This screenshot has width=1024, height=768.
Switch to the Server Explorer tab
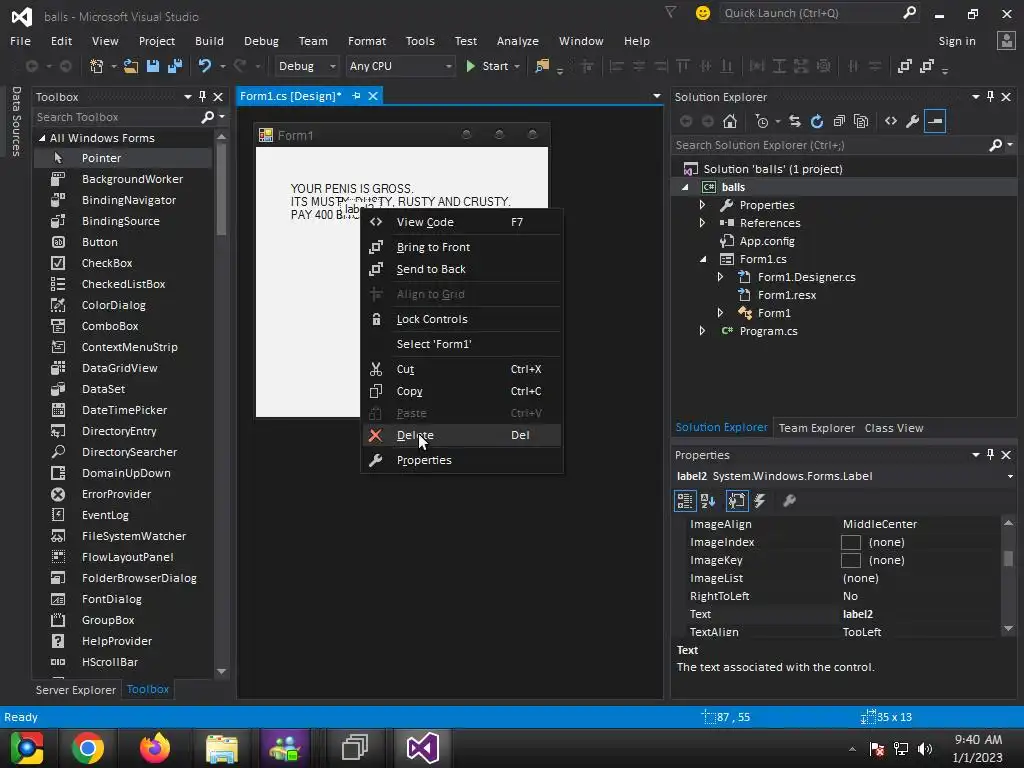pos(76,690)
